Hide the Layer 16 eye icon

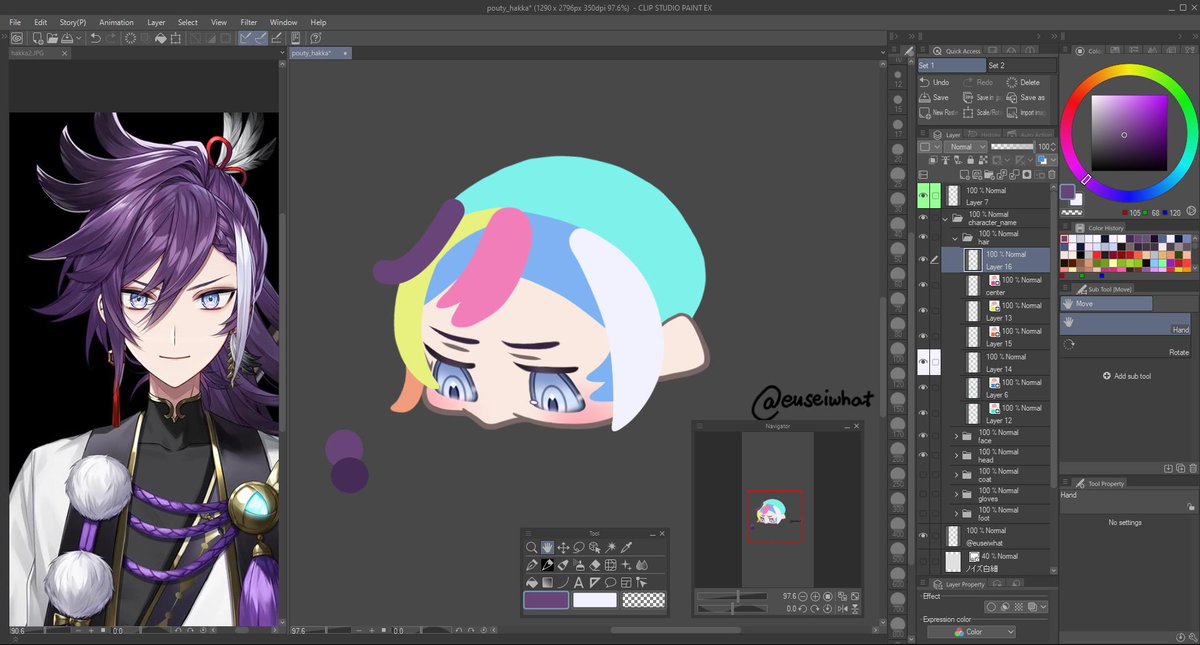[x=923, y=260]
